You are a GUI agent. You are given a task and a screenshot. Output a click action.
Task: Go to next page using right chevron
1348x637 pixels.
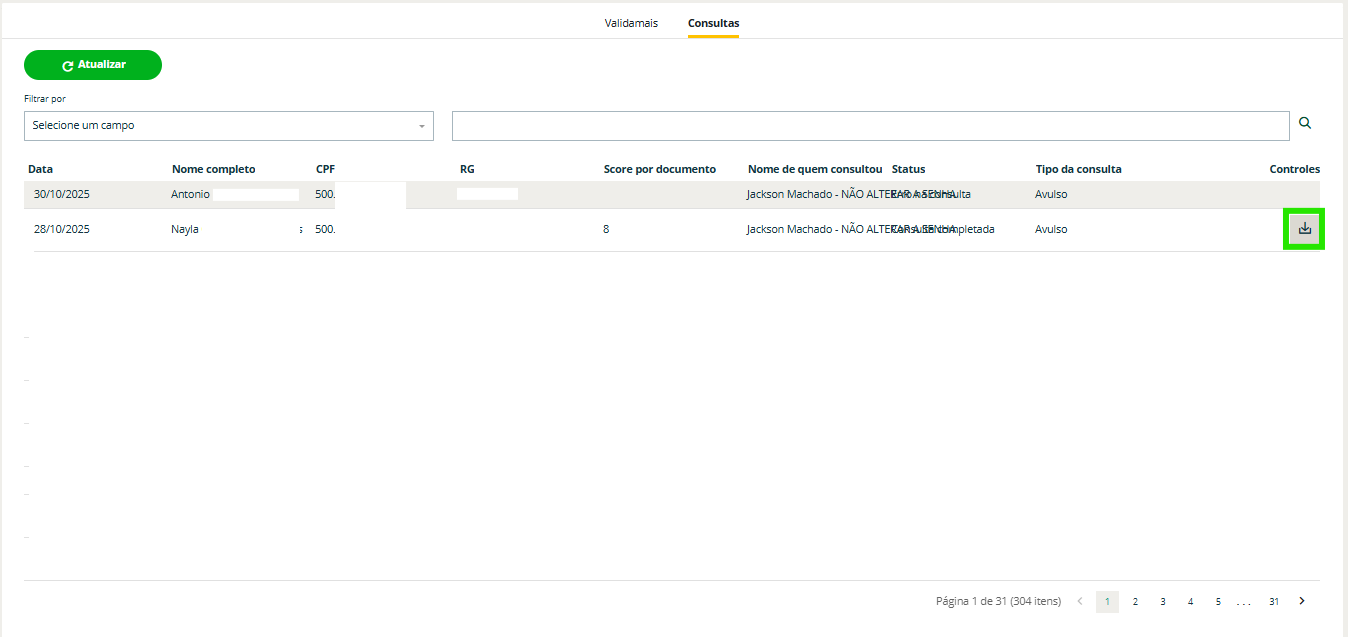[1301, 601]
